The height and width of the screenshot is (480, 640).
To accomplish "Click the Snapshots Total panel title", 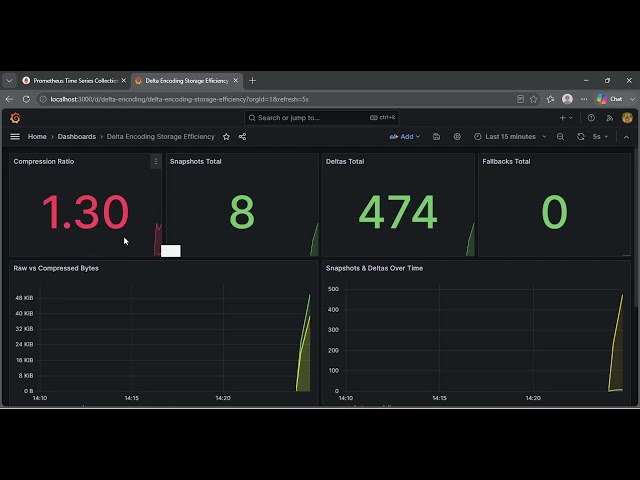I will click(x=196, y=162).
